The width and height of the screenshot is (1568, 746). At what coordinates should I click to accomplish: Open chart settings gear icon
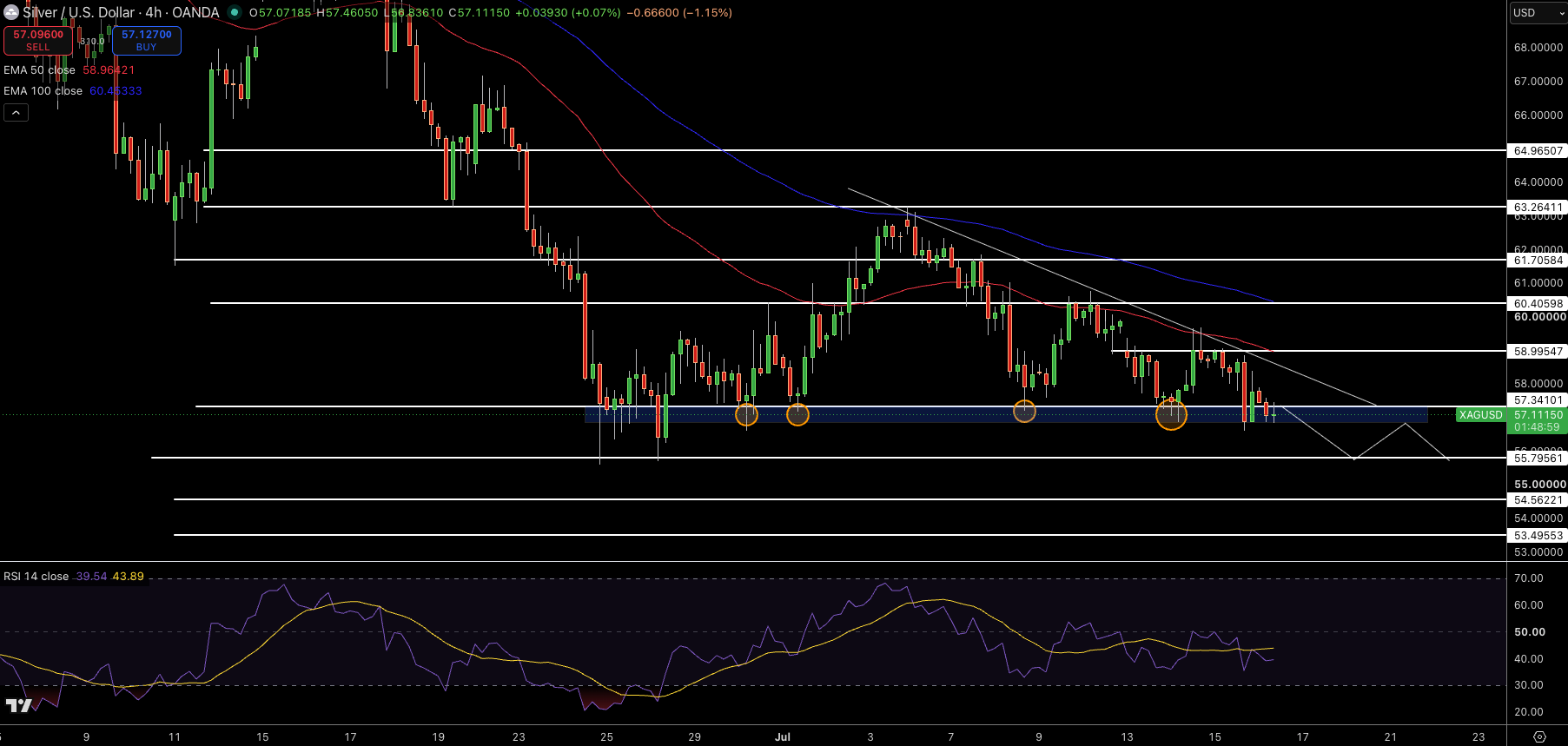click(1539, 736)
